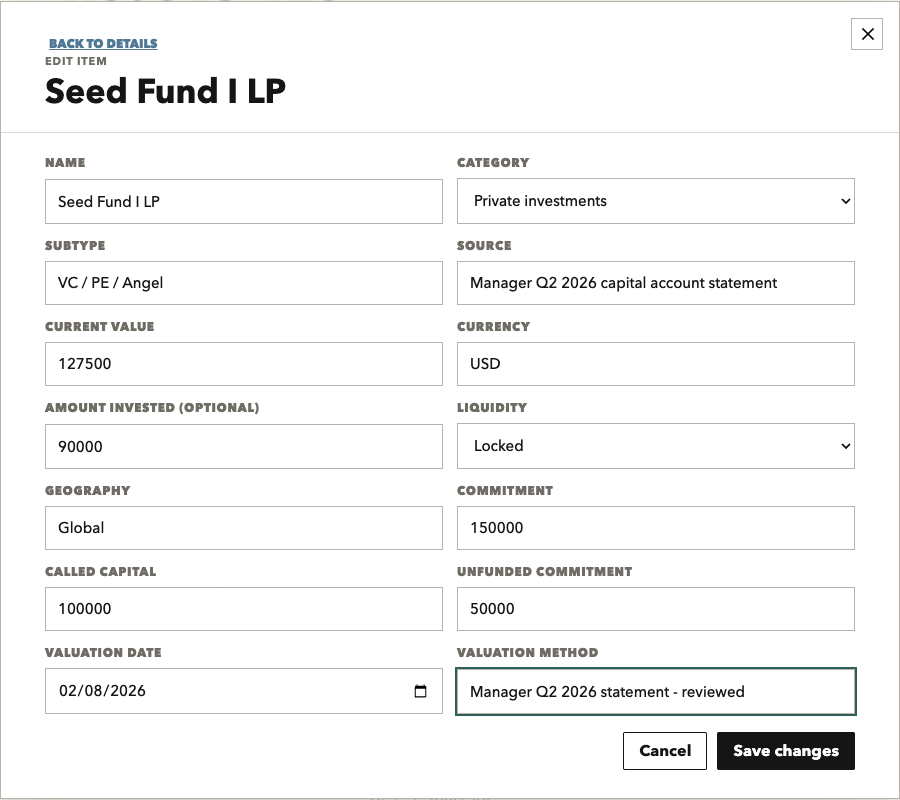Edit the Subtype field VC / PE / Angel
Viewport: 900px width, 800px height.
244,283
